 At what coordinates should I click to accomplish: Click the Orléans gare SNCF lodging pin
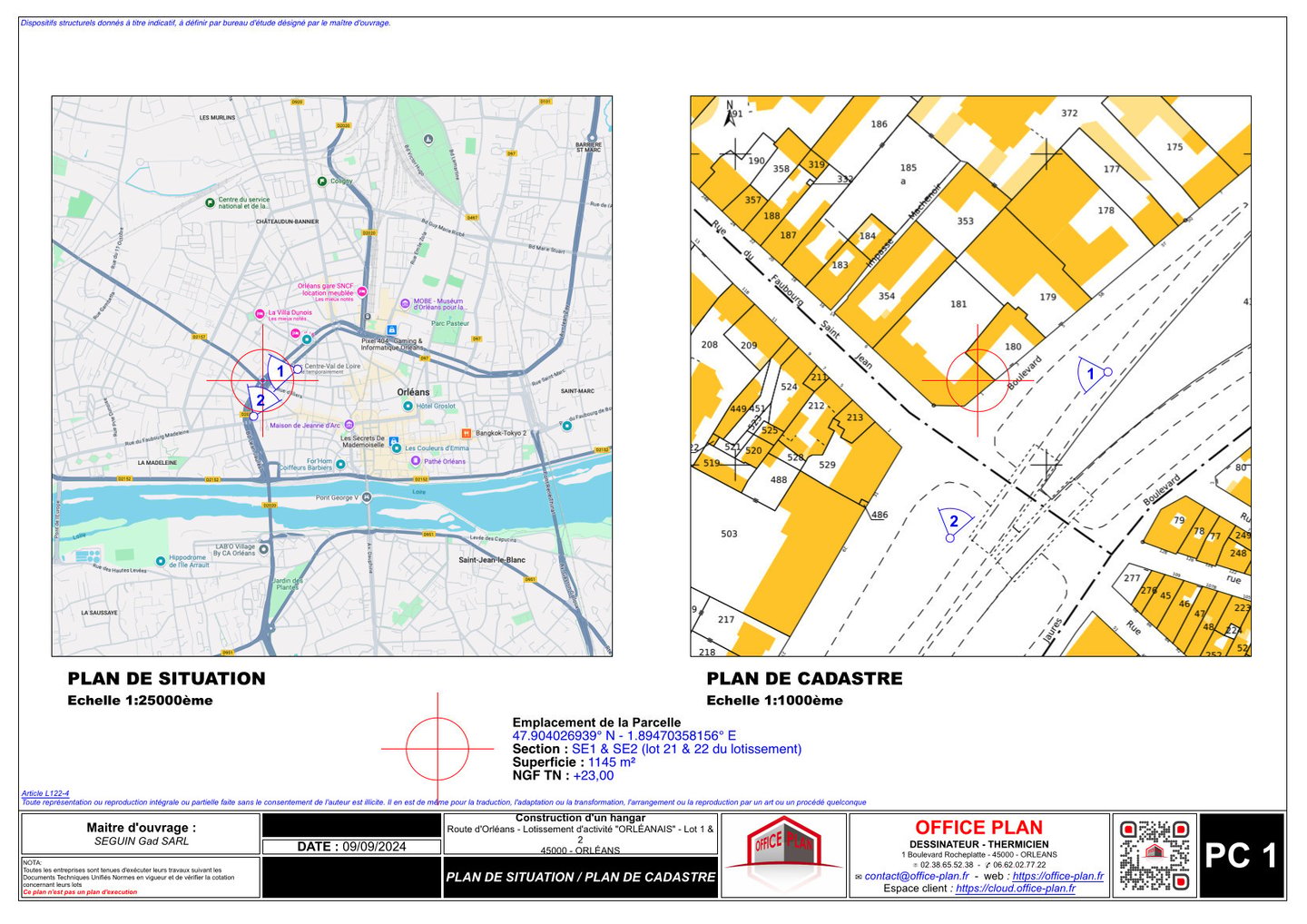[362, 292]
